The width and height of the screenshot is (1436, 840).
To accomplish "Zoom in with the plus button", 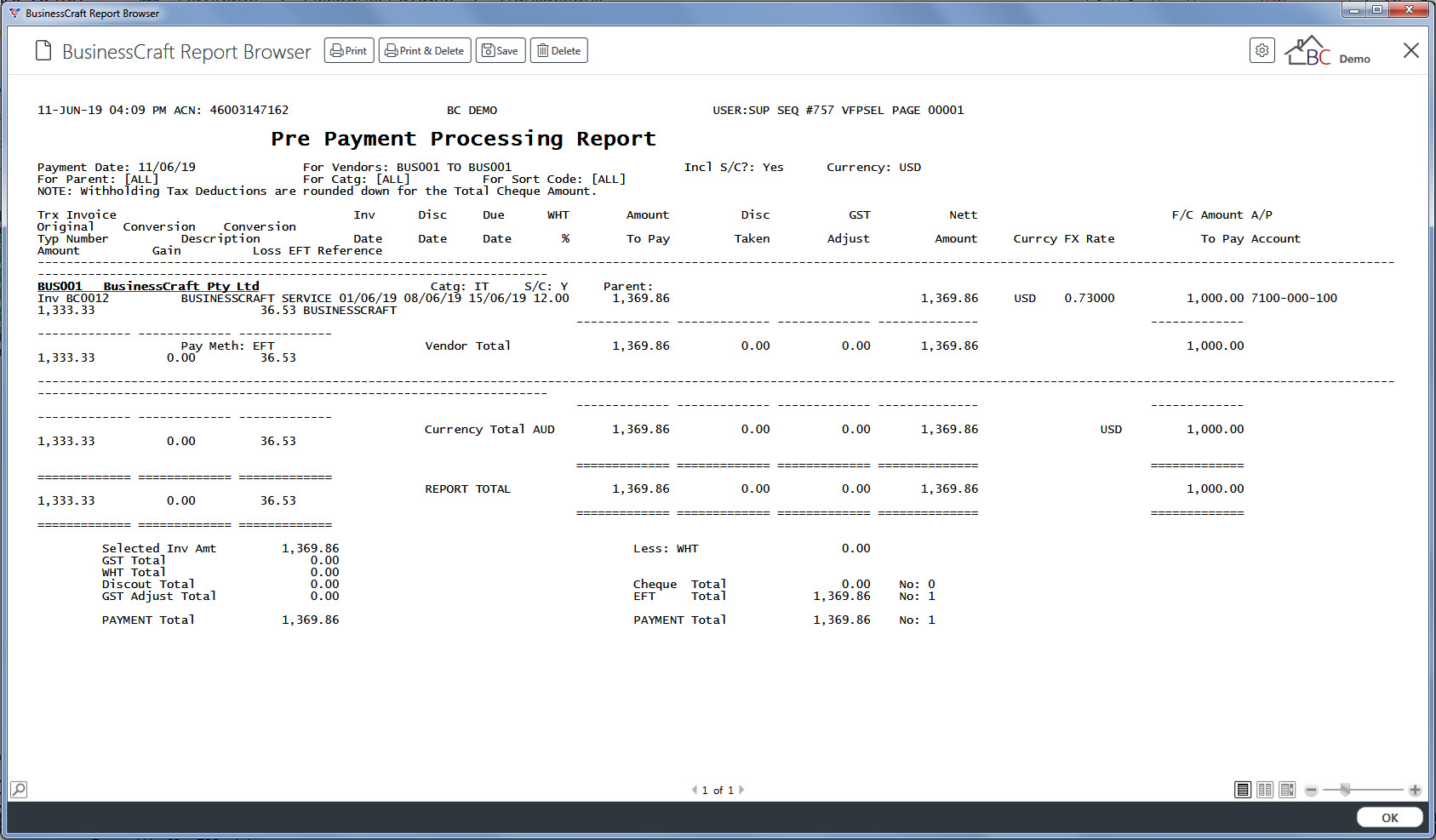I will [1415, 791].
